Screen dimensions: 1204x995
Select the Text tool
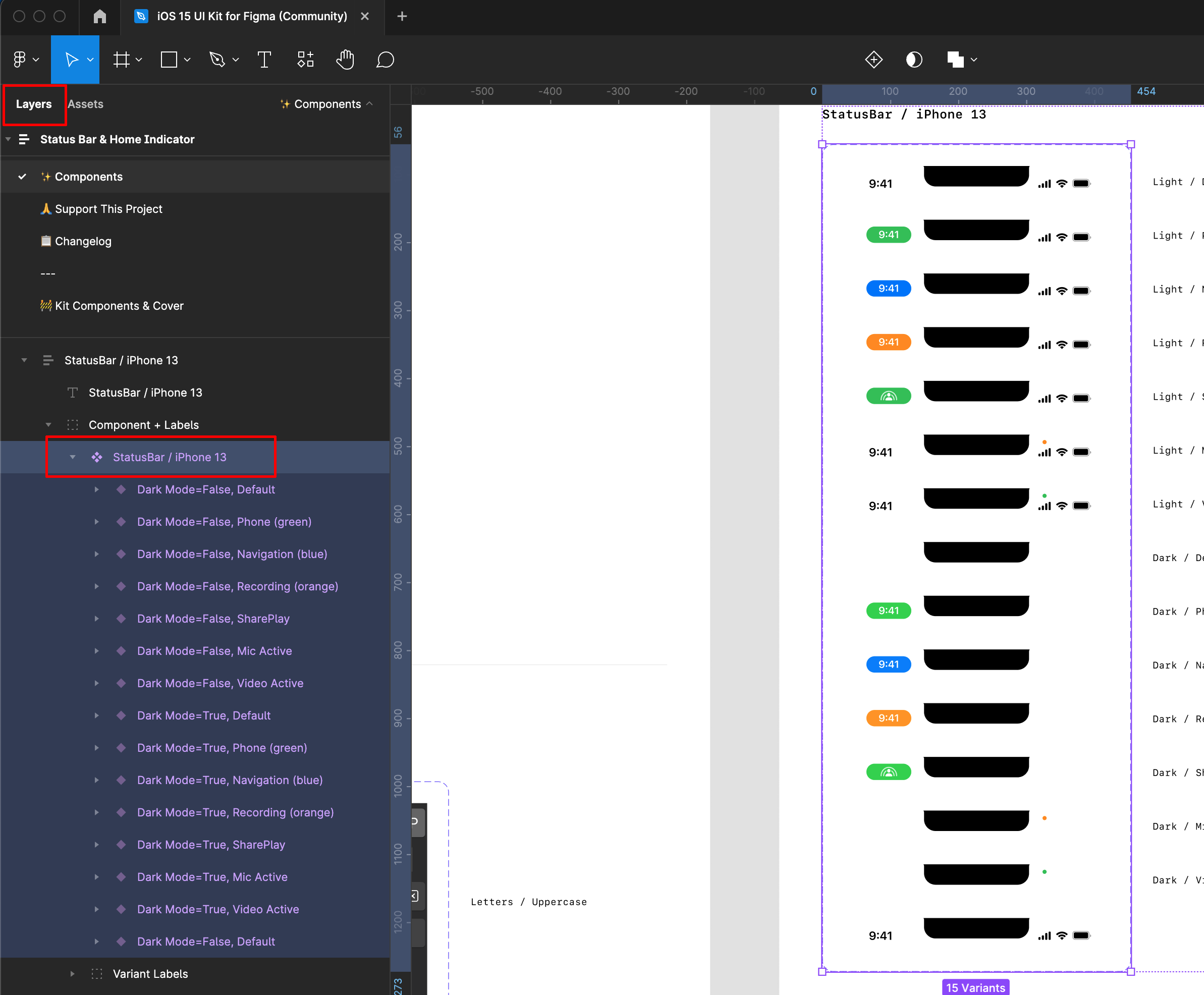pyautogui.click(x=264, y=60)
